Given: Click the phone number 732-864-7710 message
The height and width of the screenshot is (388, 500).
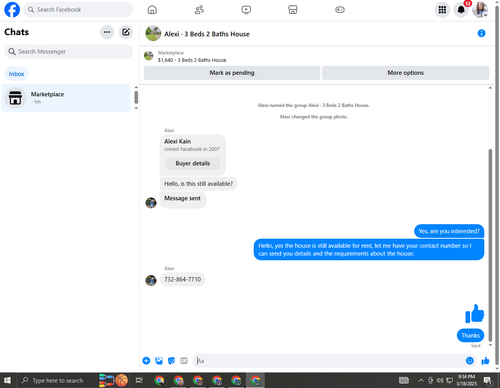Looking at the screenshot, I should [182, 279].
